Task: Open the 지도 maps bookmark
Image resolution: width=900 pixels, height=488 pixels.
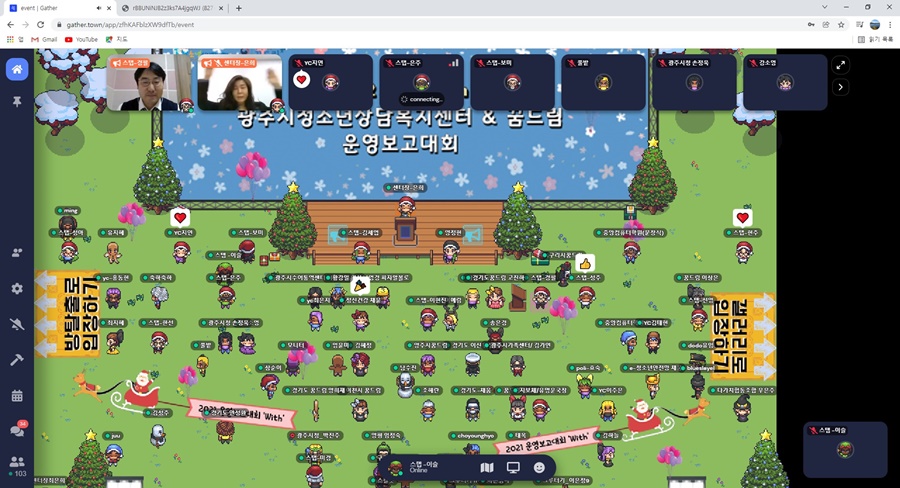Action: [117, 40]
